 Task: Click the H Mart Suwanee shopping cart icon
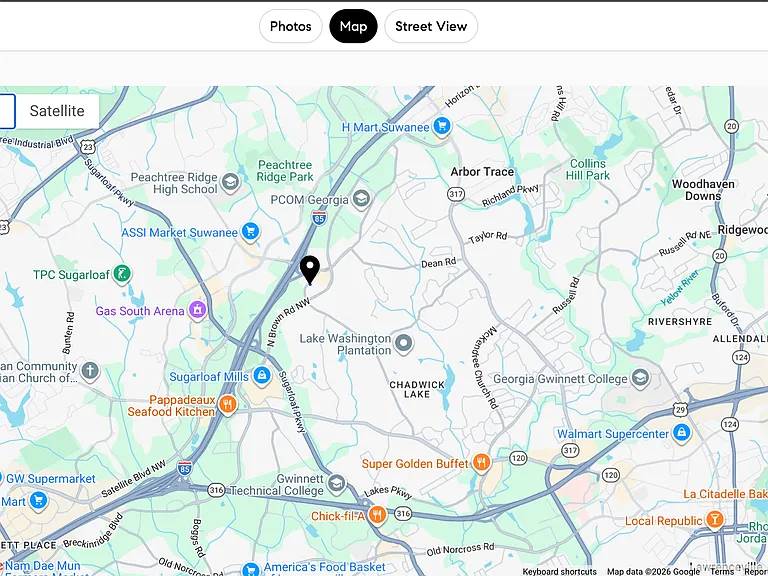click(442, 126)
